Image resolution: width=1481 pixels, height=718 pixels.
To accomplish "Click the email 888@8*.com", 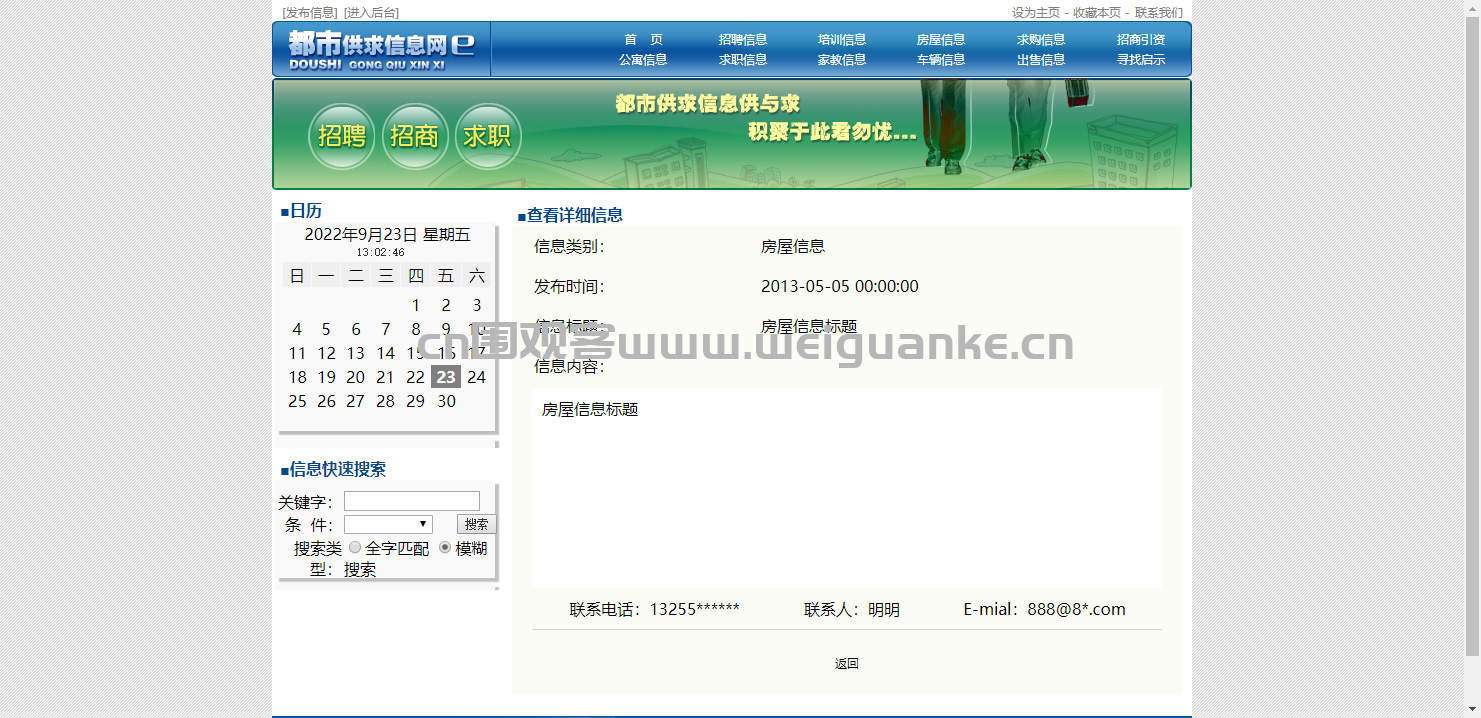I will (1076, 609).
